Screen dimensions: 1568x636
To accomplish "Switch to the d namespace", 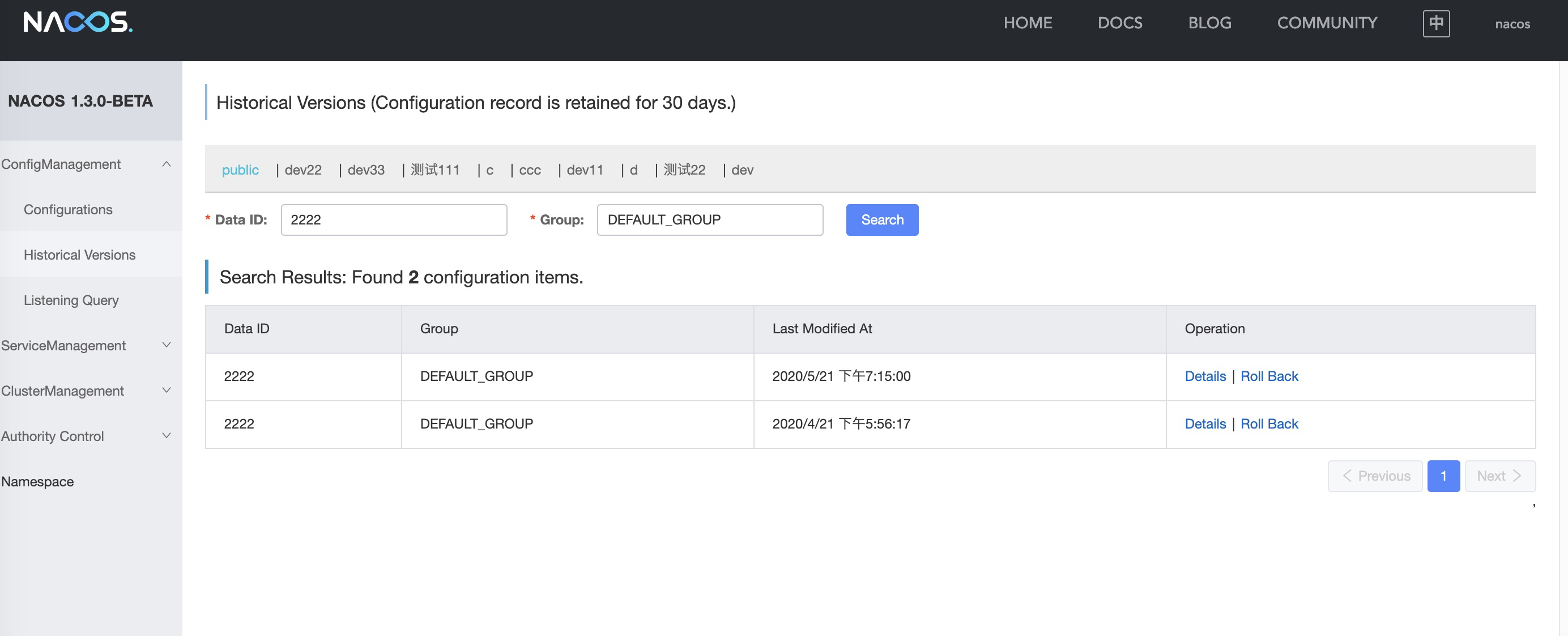I will click(633, 170).
